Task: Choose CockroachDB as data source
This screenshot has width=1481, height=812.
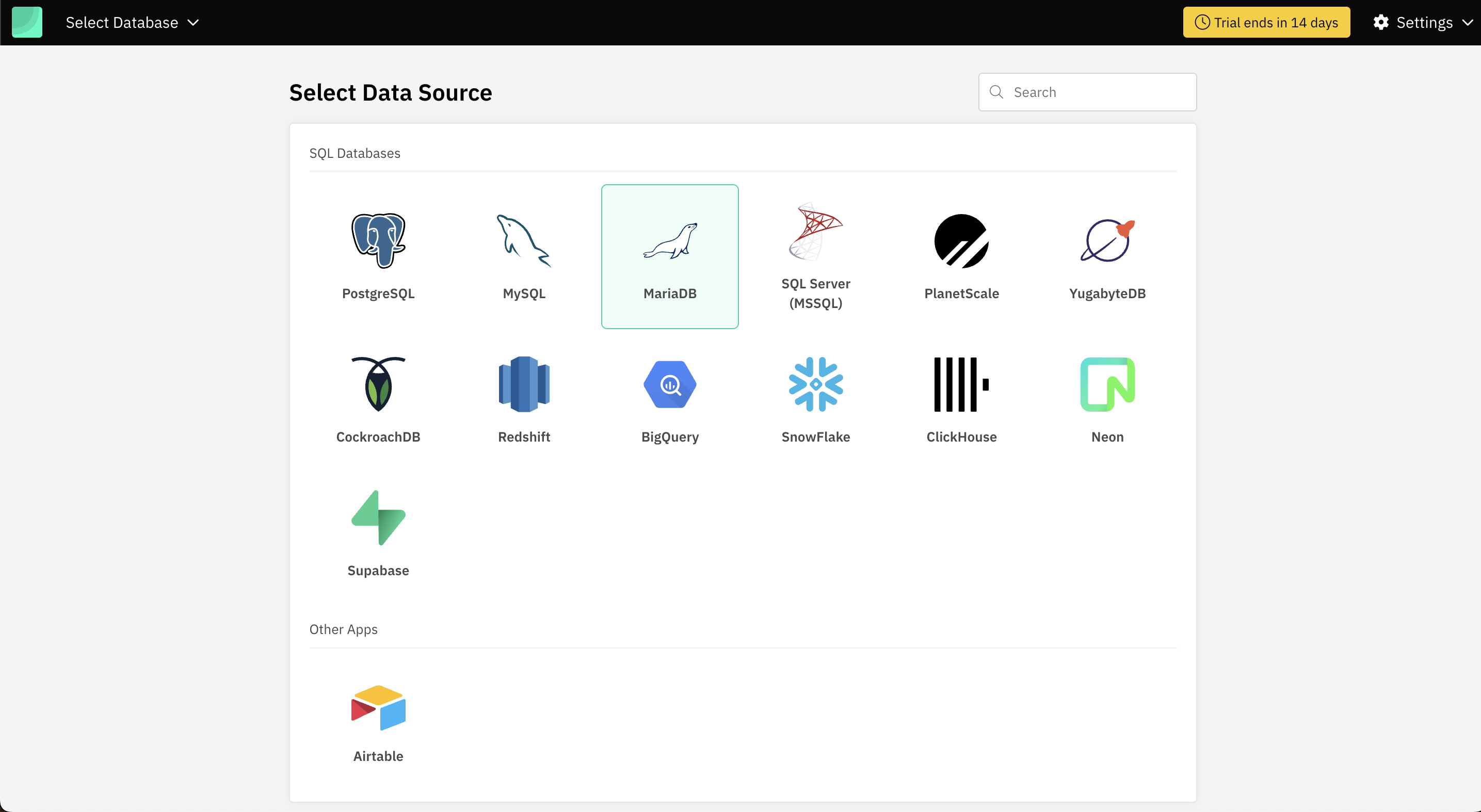Action: coord(378,400)
